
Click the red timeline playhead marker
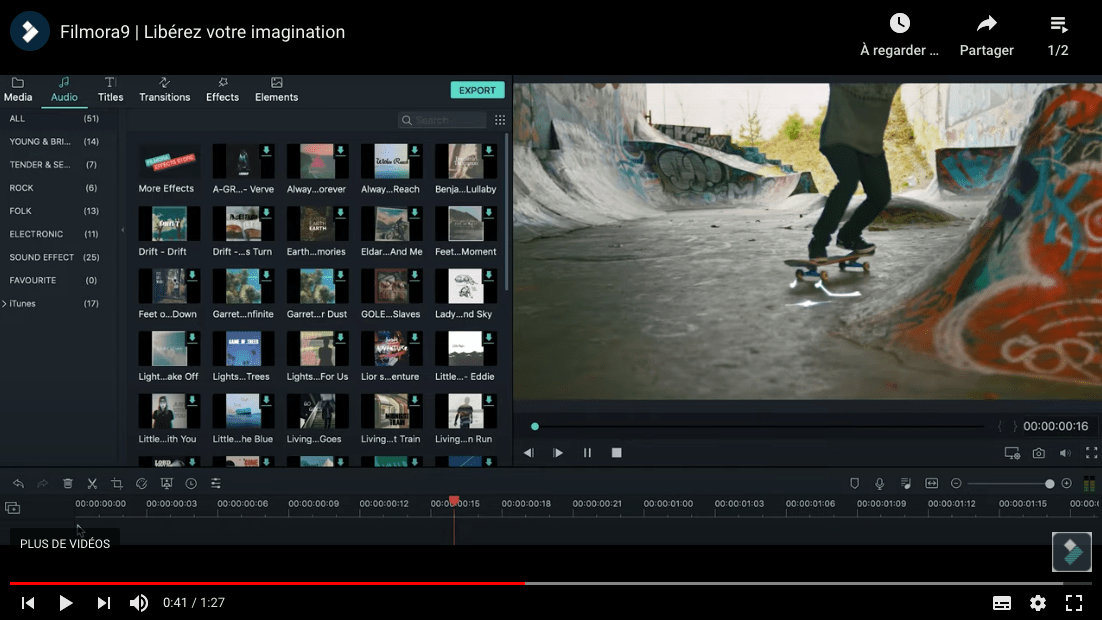[454, 500]
